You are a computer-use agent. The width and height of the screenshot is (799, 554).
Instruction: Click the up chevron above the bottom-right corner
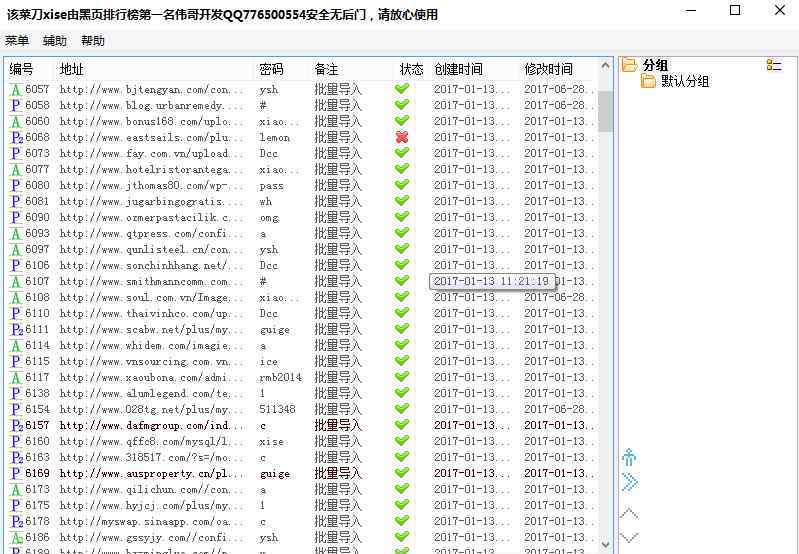point(629,513)
